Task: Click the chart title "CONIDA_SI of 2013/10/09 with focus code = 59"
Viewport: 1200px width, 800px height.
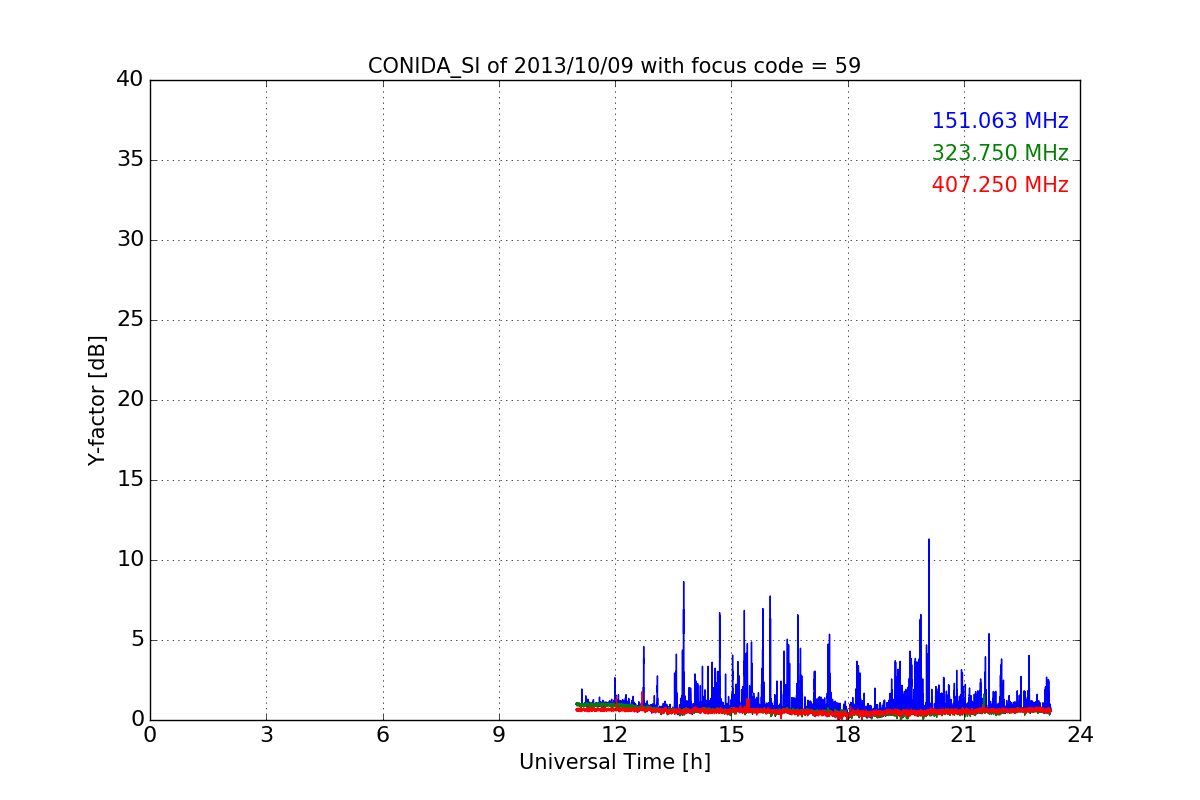Action: [x=614, y=66]
